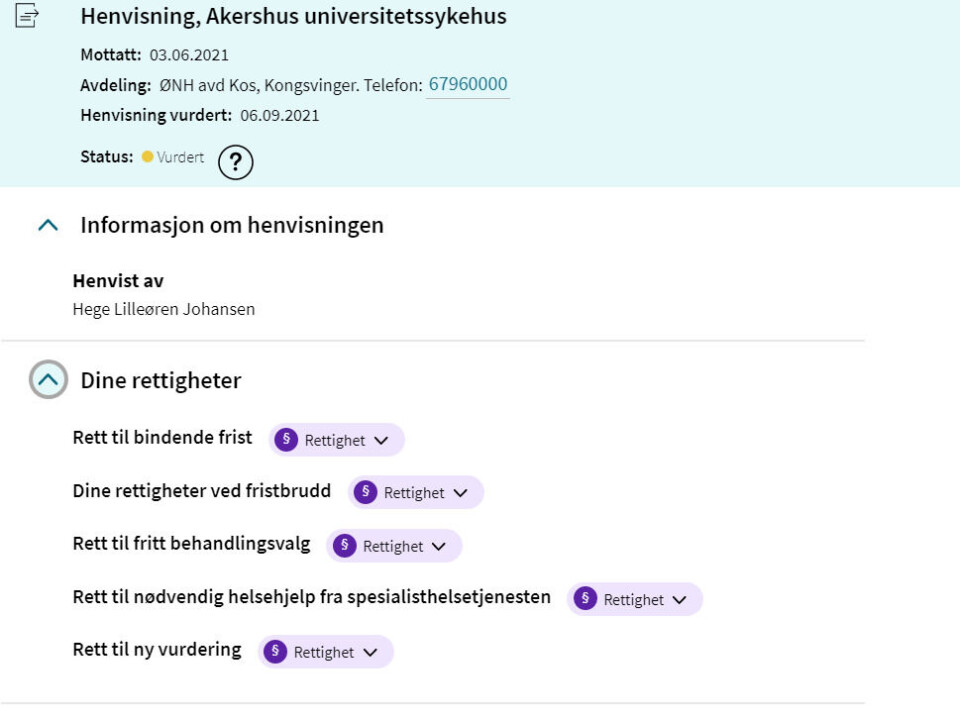Click department text ØNH avd Kos, Kongsvinger
The image size is (960, 720).
coord(259,85)
